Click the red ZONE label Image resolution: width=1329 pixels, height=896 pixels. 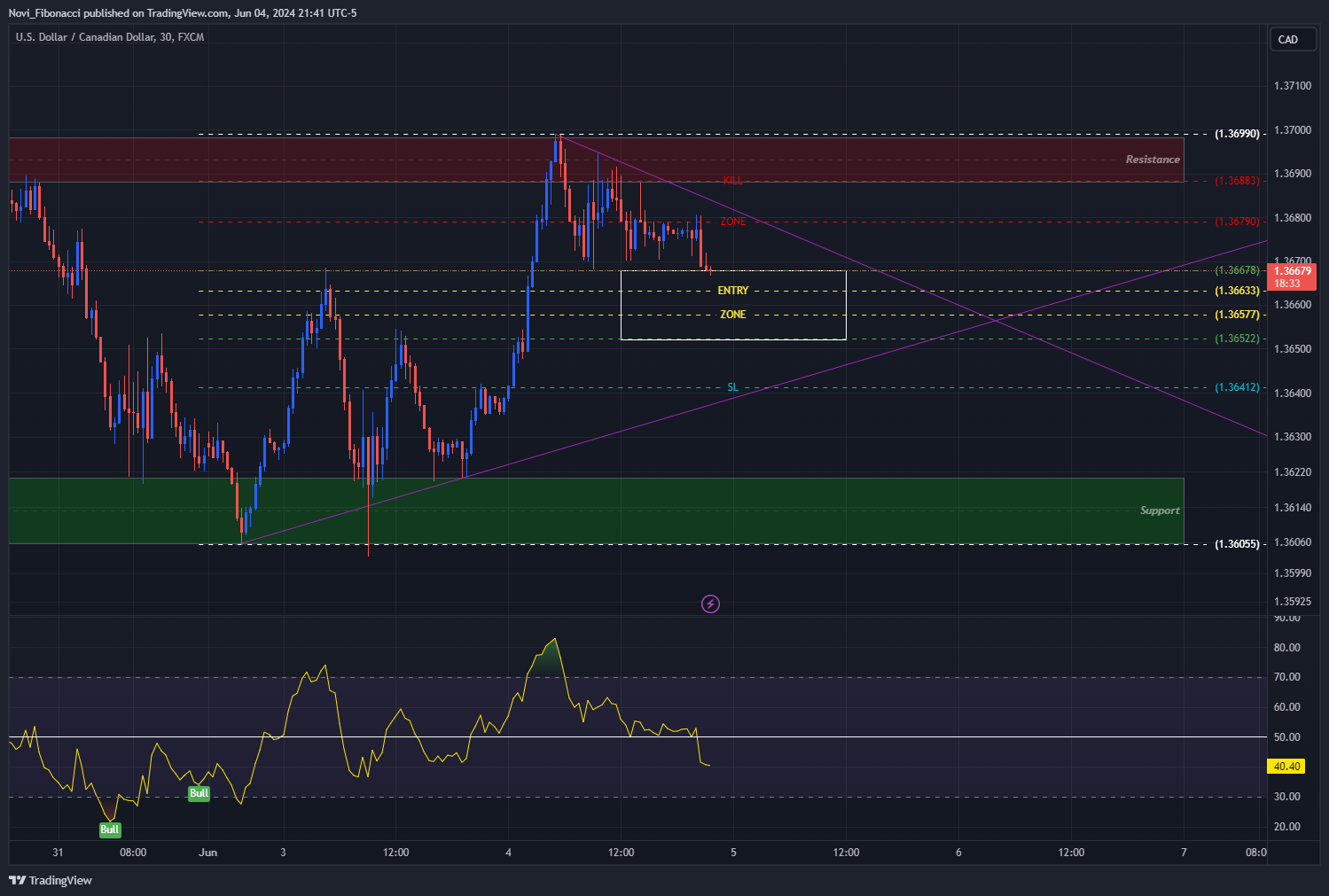point(732,222)
